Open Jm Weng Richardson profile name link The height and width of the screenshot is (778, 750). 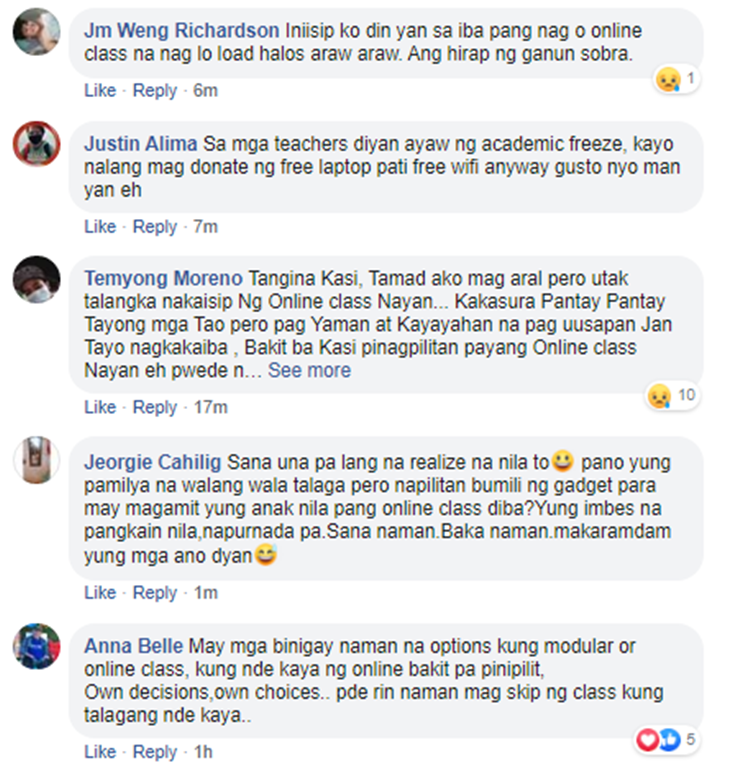click(182, 31)
